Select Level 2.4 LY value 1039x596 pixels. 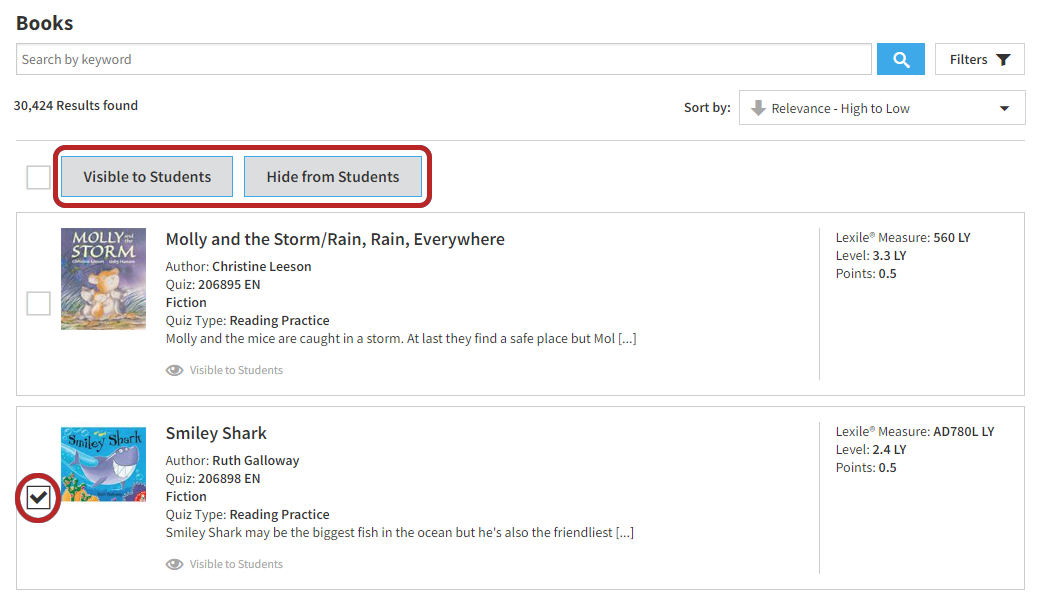click(889, 449)
